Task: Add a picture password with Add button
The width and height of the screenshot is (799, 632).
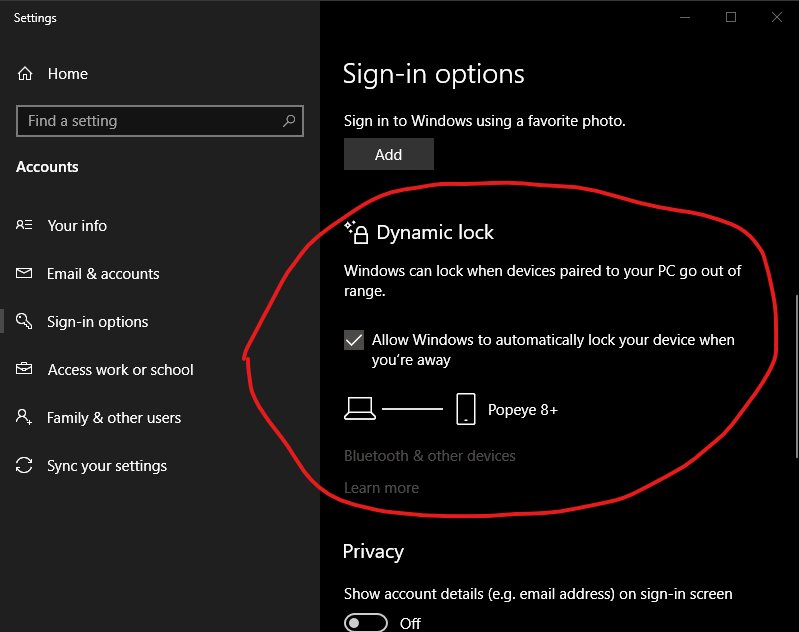Action: tap(389, 154)
